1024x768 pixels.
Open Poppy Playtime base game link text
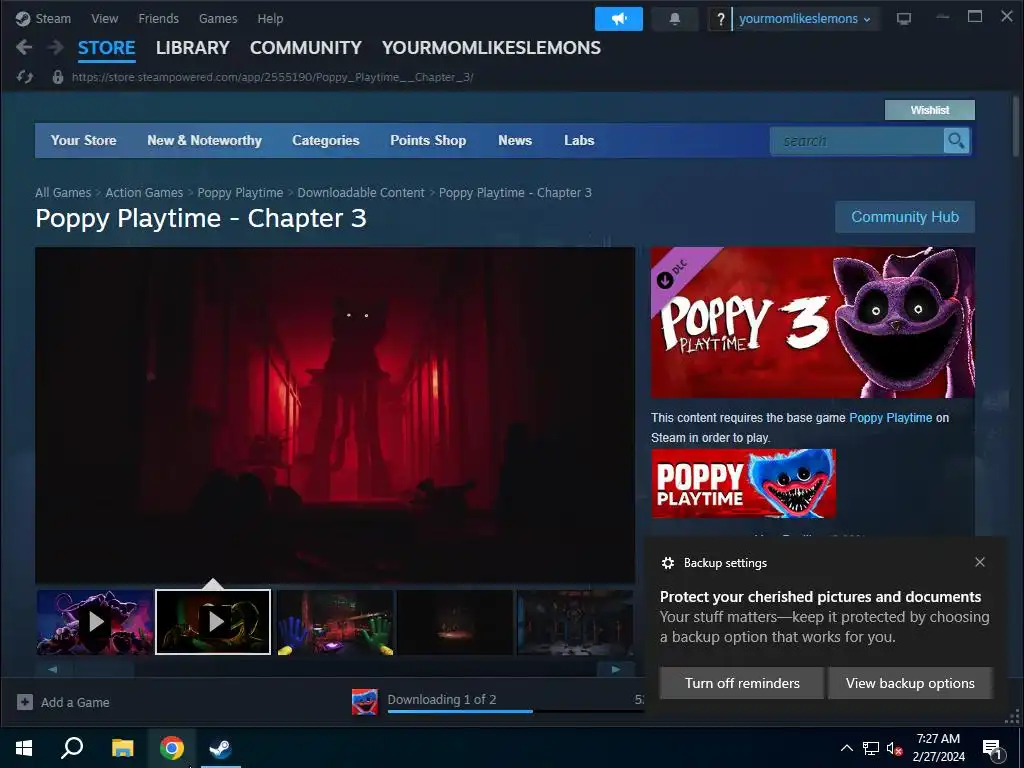[890, 418]
